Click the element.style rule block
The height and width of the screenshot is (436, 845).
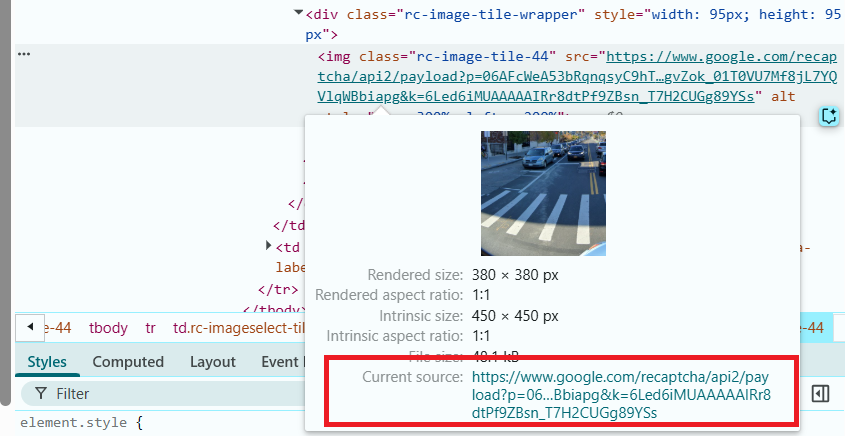point(80,423)
